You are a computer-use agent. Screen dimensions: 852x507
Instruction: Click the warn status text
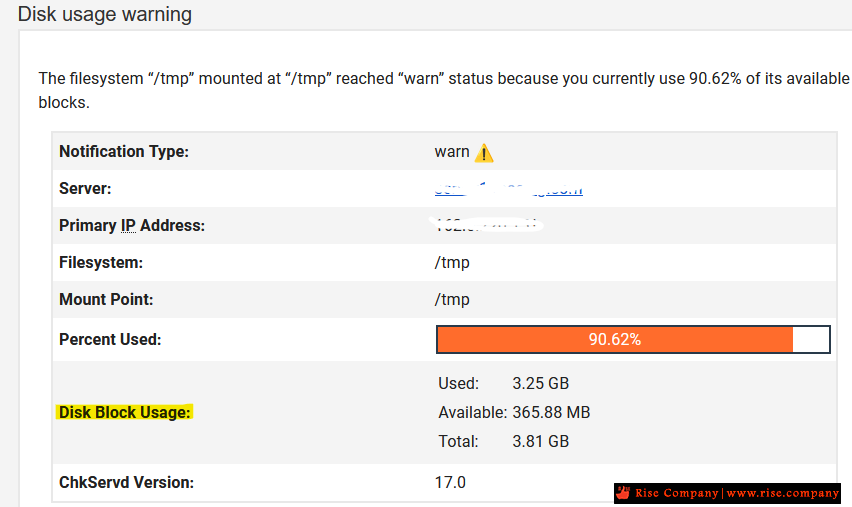(452, 152)
